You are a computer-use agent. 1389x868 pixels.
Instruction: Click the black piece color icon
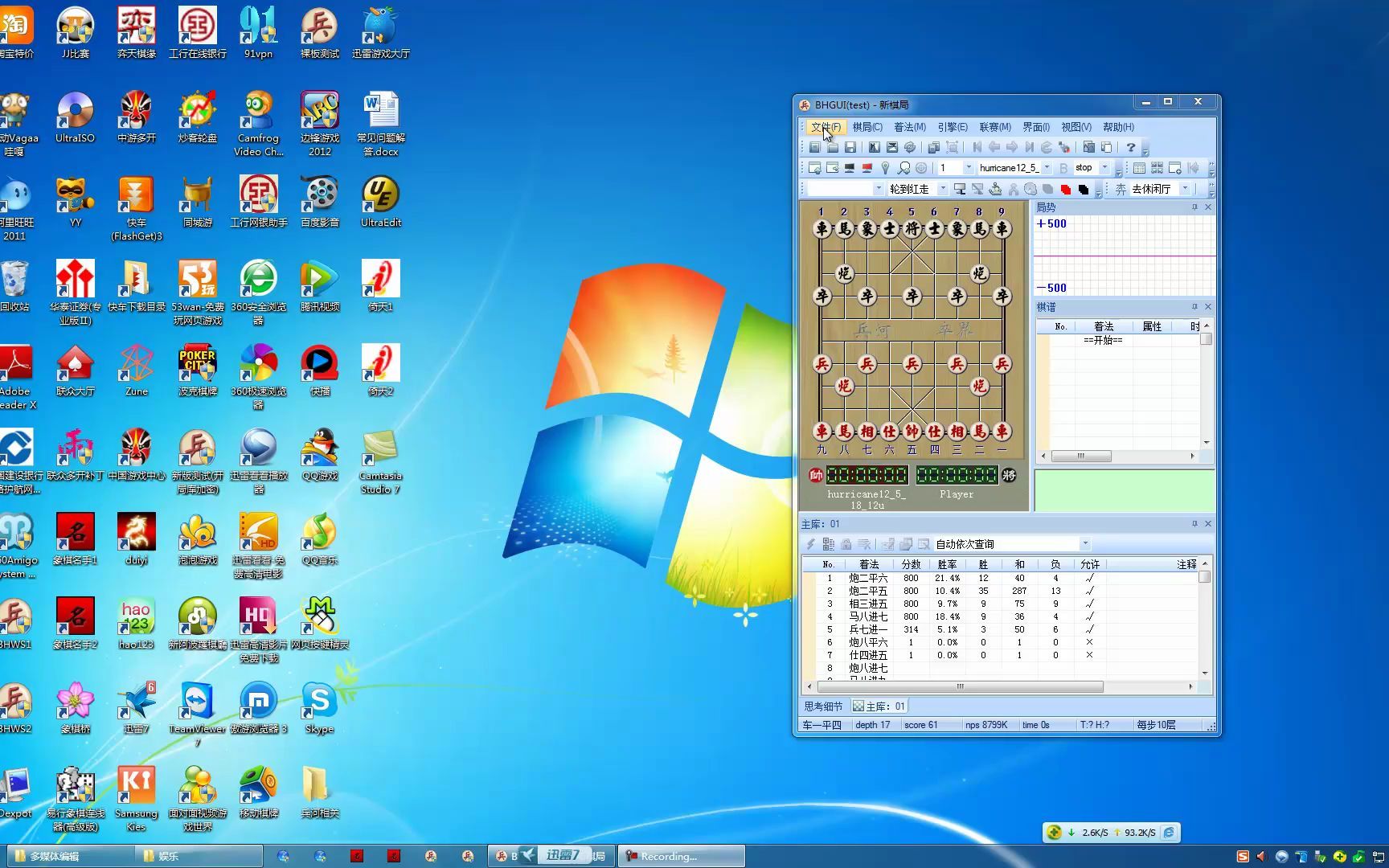tap(1084, 189)
